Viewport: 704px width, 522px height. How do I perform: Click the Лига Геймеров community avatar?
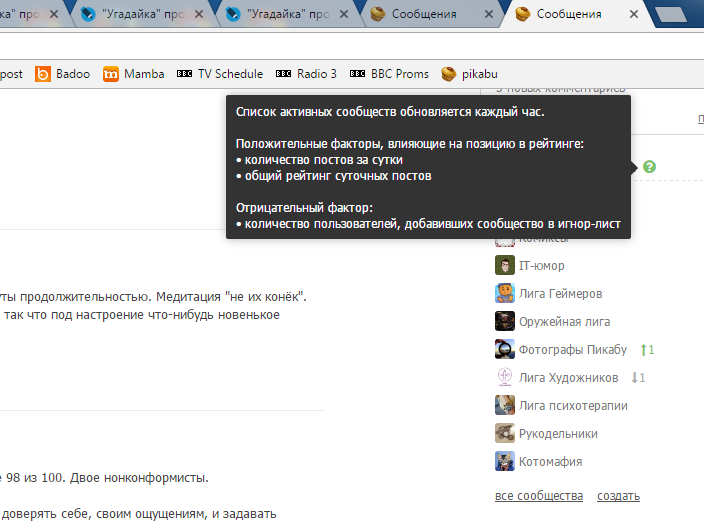click(505, 294)
